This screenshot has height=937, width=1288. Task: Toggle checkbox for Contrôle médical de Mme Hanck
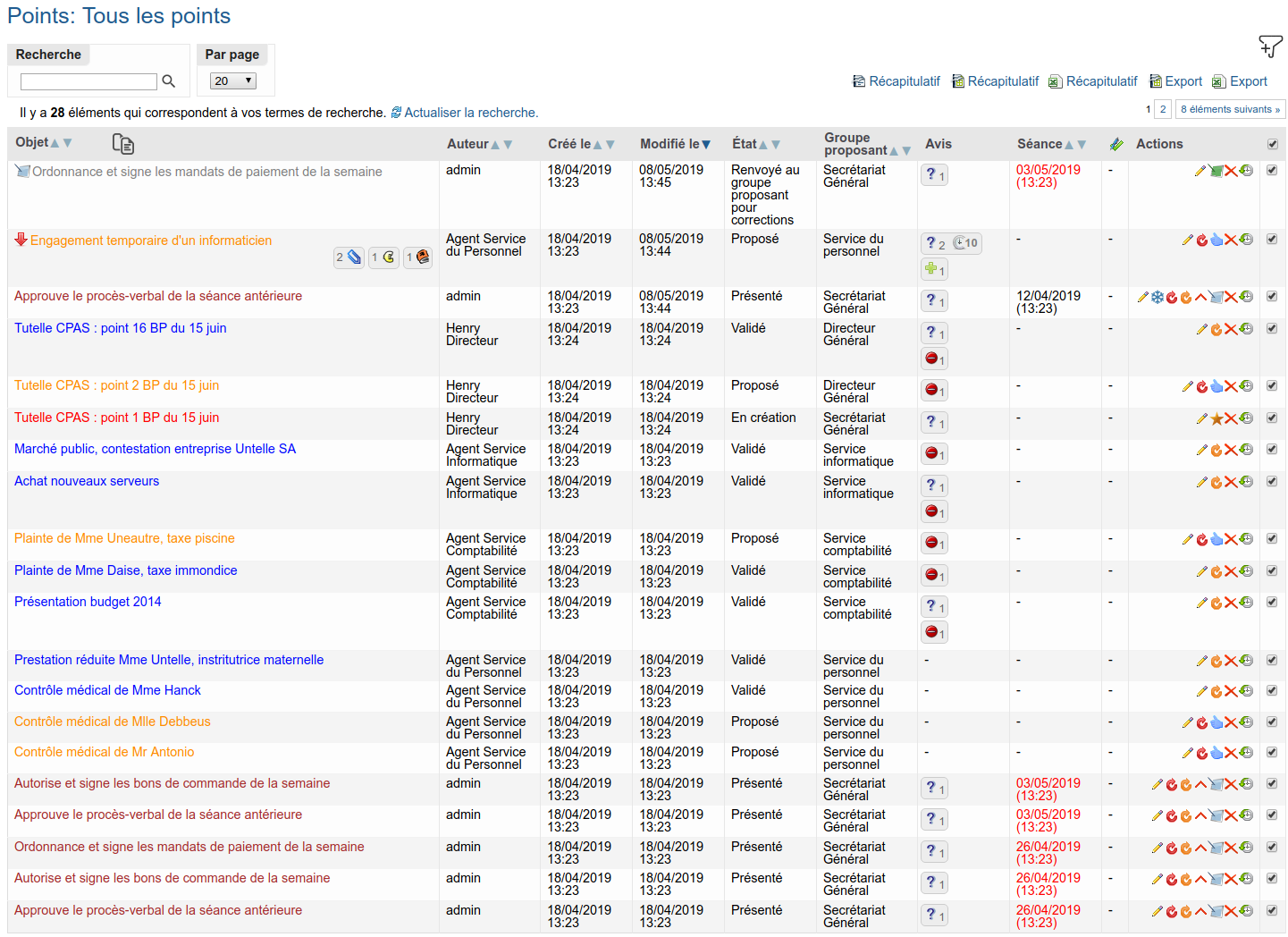1272,690
